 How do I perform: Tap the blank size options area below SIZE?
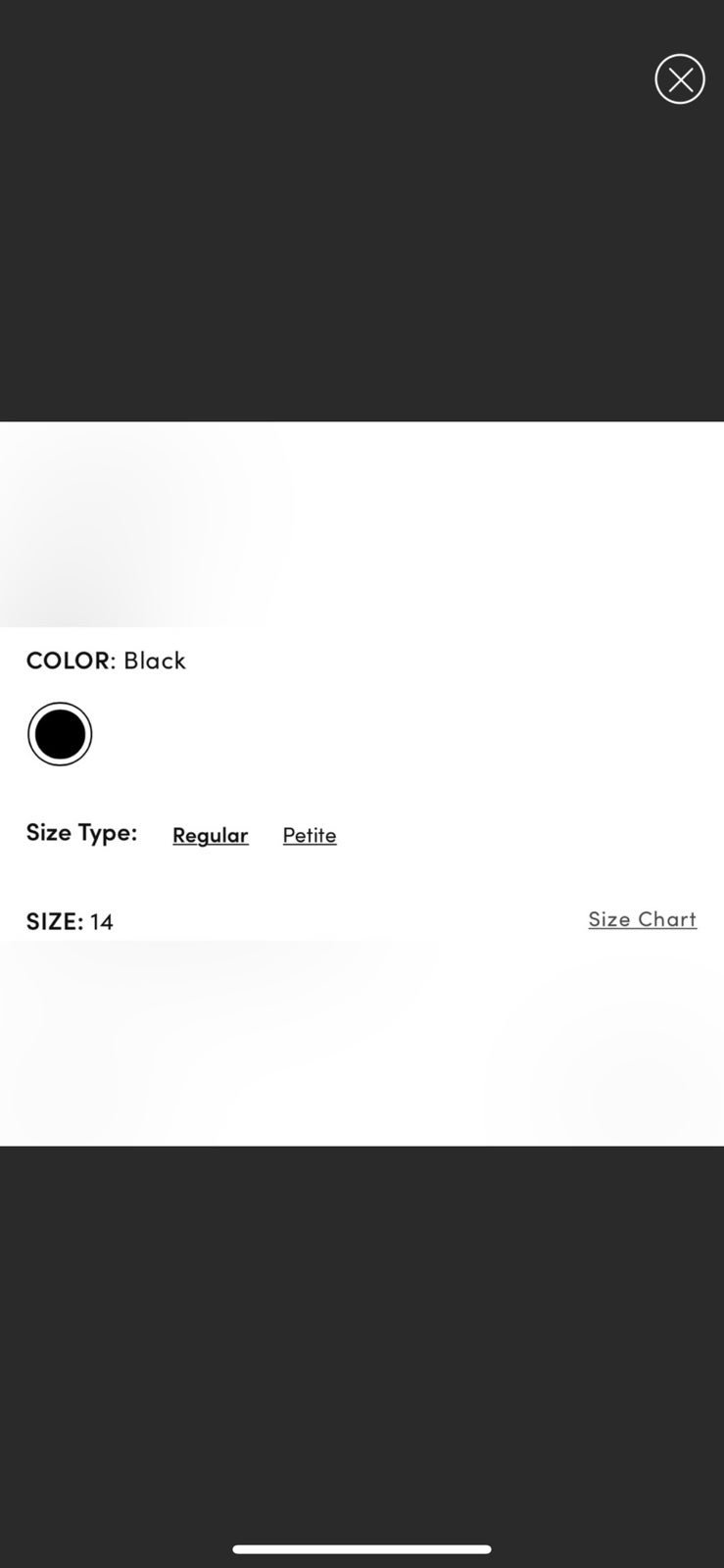click(362, 1043)
